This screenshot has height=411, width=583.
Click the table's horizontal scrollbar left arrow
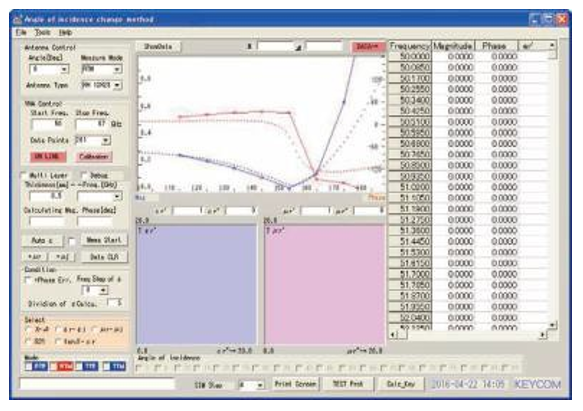[393, 335]
